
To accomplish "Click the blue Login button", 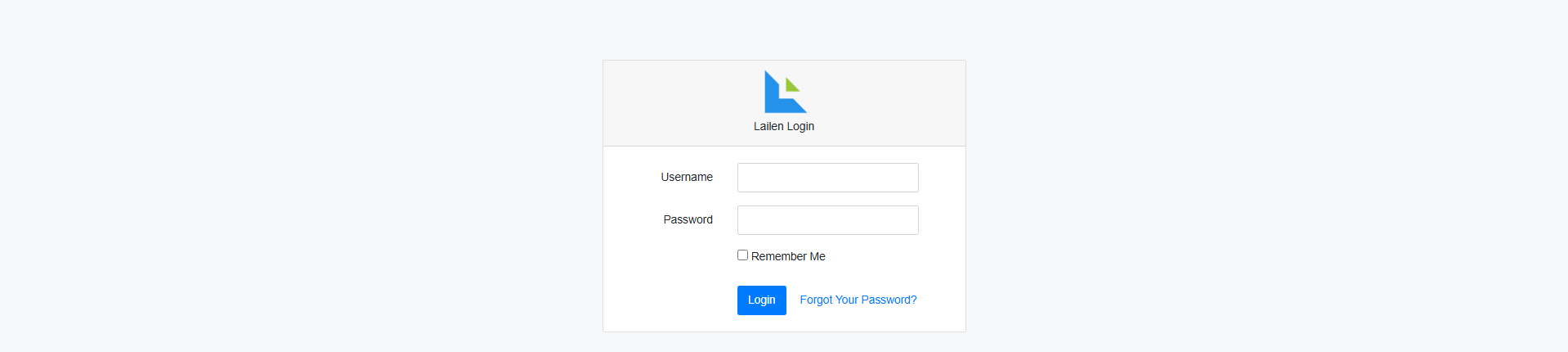I will [x=761, y=300].
